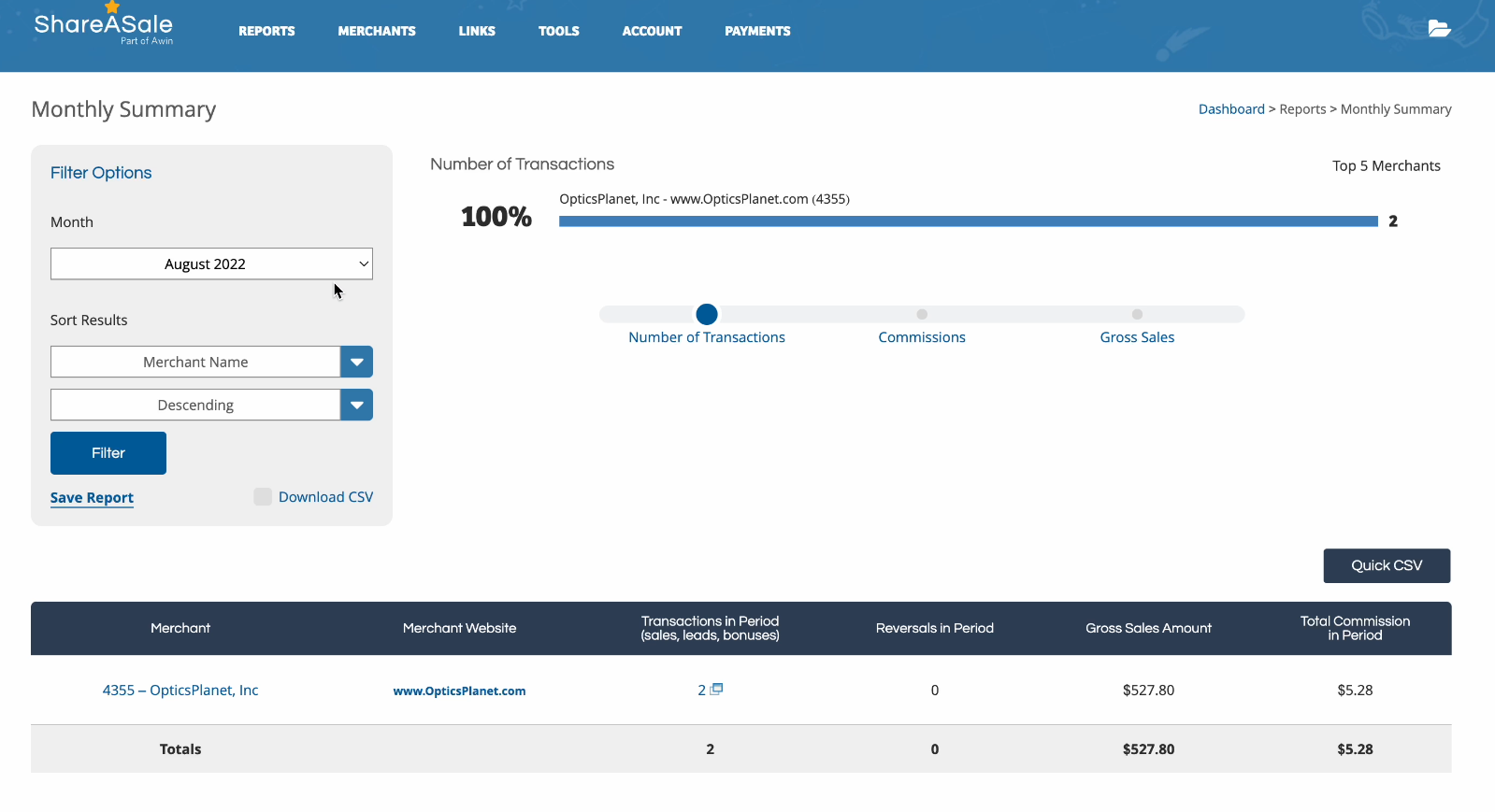Image resolution: width=1495 pixels, height=812 pixels.
Task: Click the Descending sort order field
Action: [195, 405]
